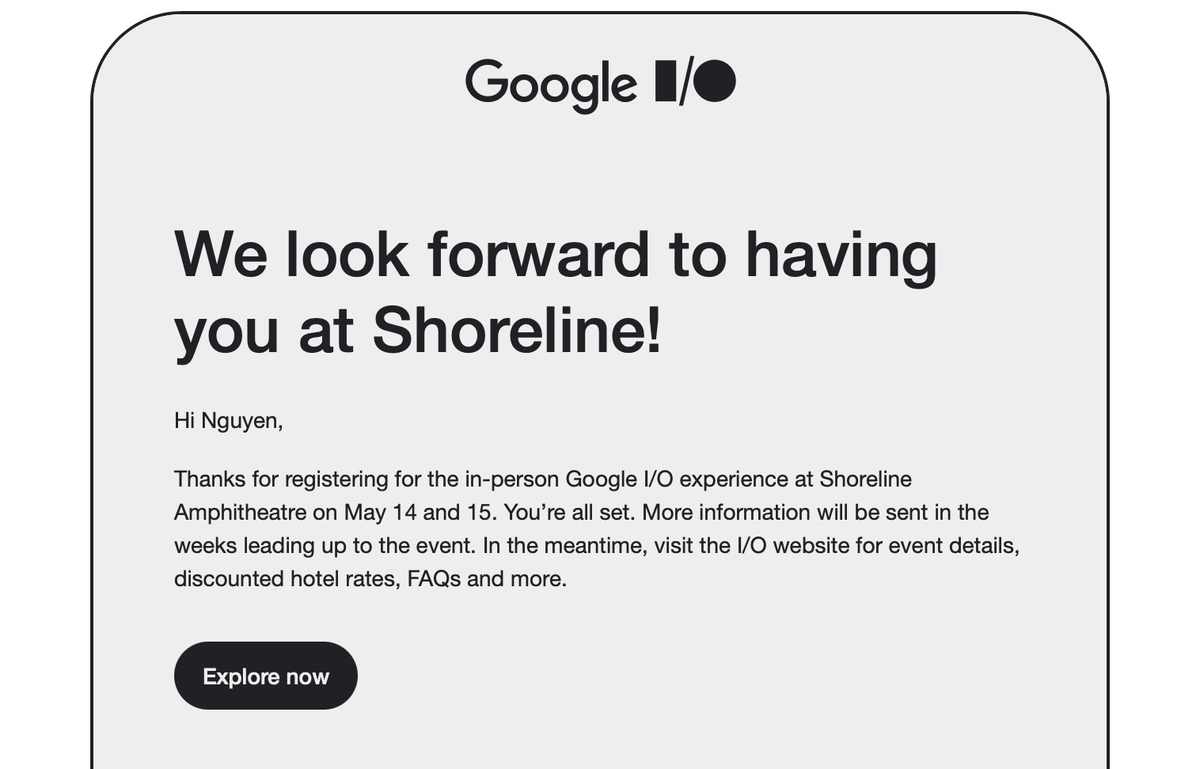Click the heading line "We look forward to having"

[556, 256]
